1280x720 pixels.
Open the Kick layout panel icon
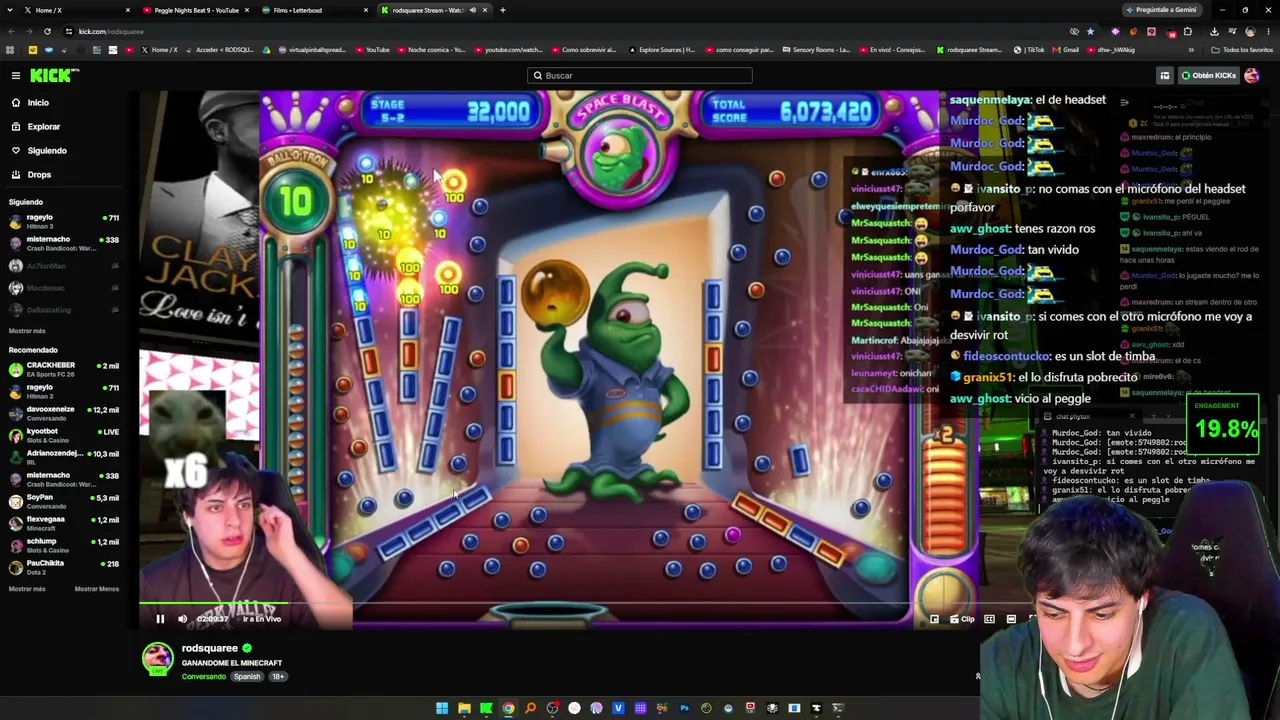coord(1165,76)
